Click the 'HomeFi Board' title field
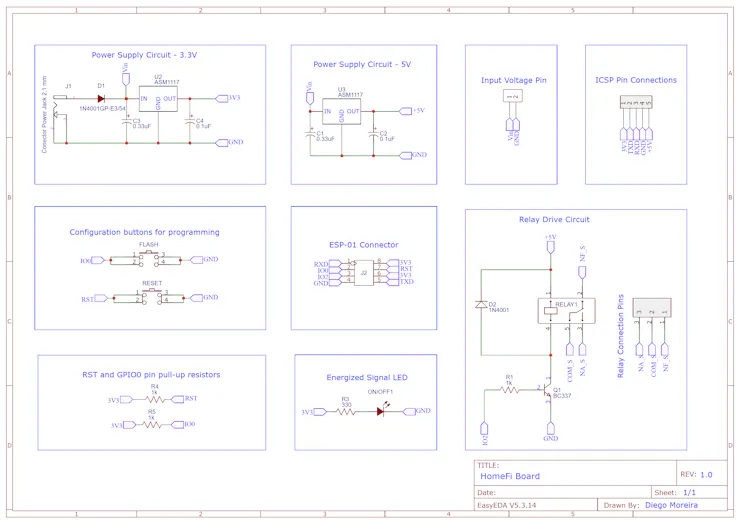 pyautogui.click(x=510, y=476)
